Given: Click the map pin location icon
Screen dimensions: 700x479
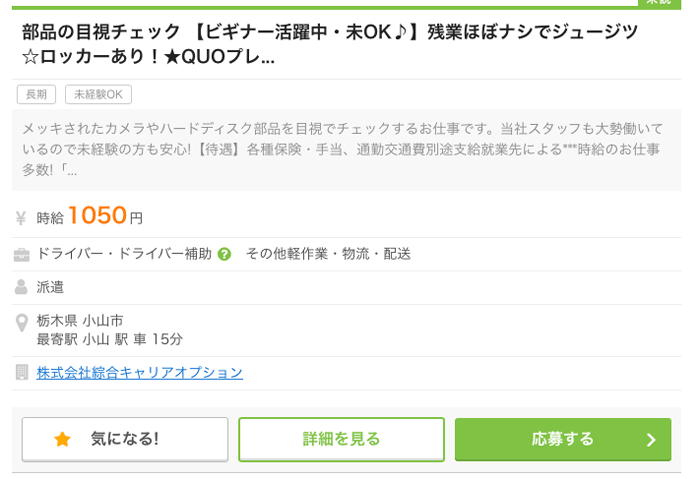Looking at the screenshot, I should coord(21,323).
